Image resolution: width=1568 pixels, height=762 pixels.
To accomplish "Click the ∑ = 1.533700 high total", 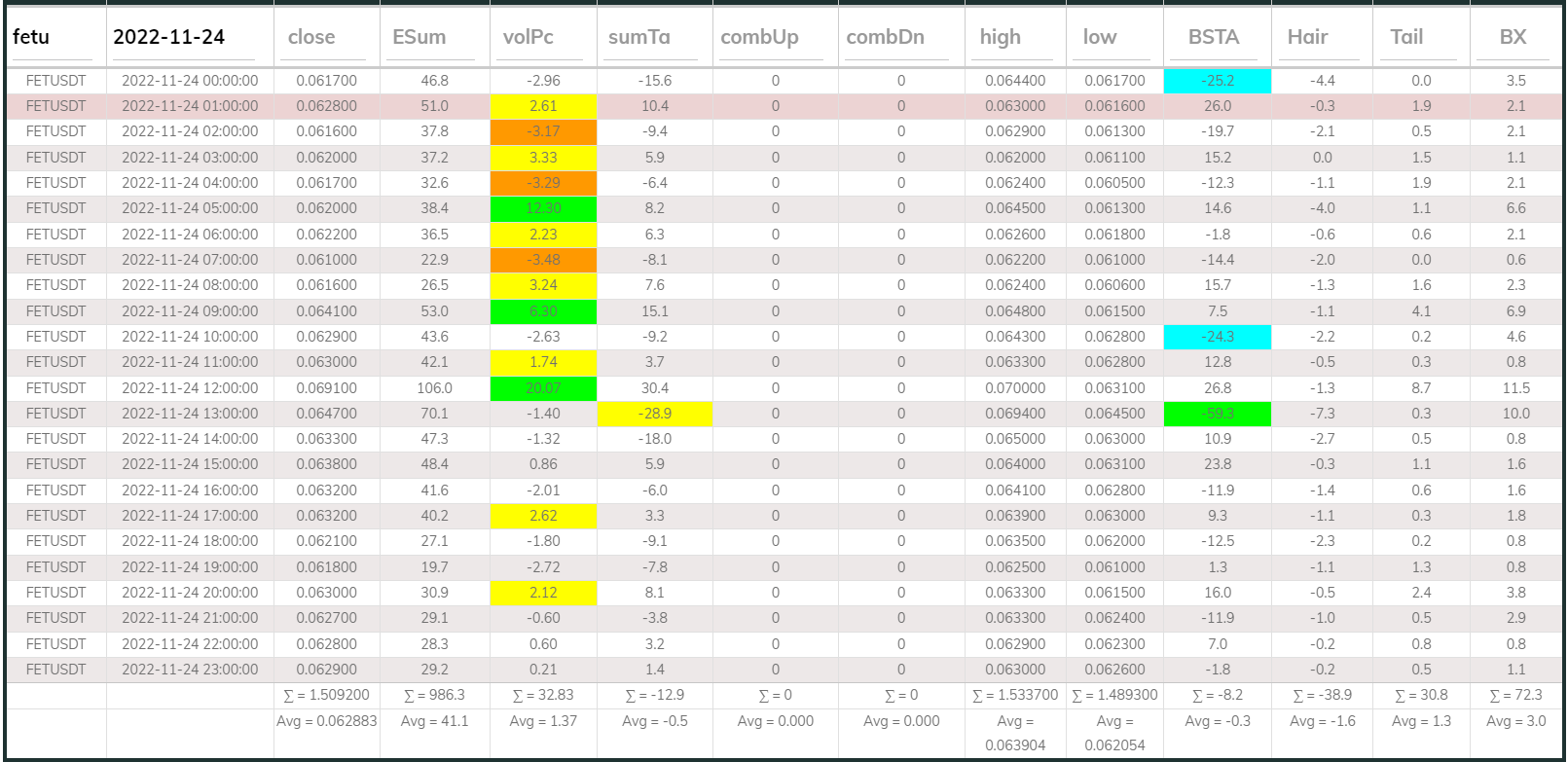I will tap(1015, 695).
